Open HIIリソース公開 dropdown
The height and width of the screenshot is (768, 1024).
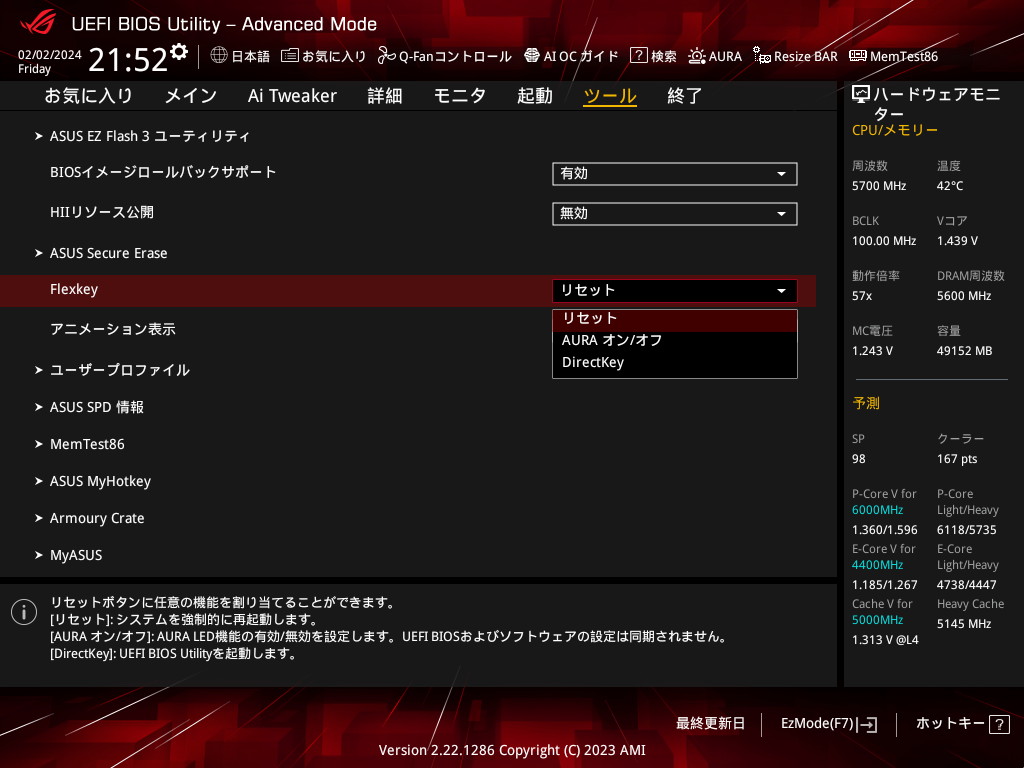[x=675, y=214]
